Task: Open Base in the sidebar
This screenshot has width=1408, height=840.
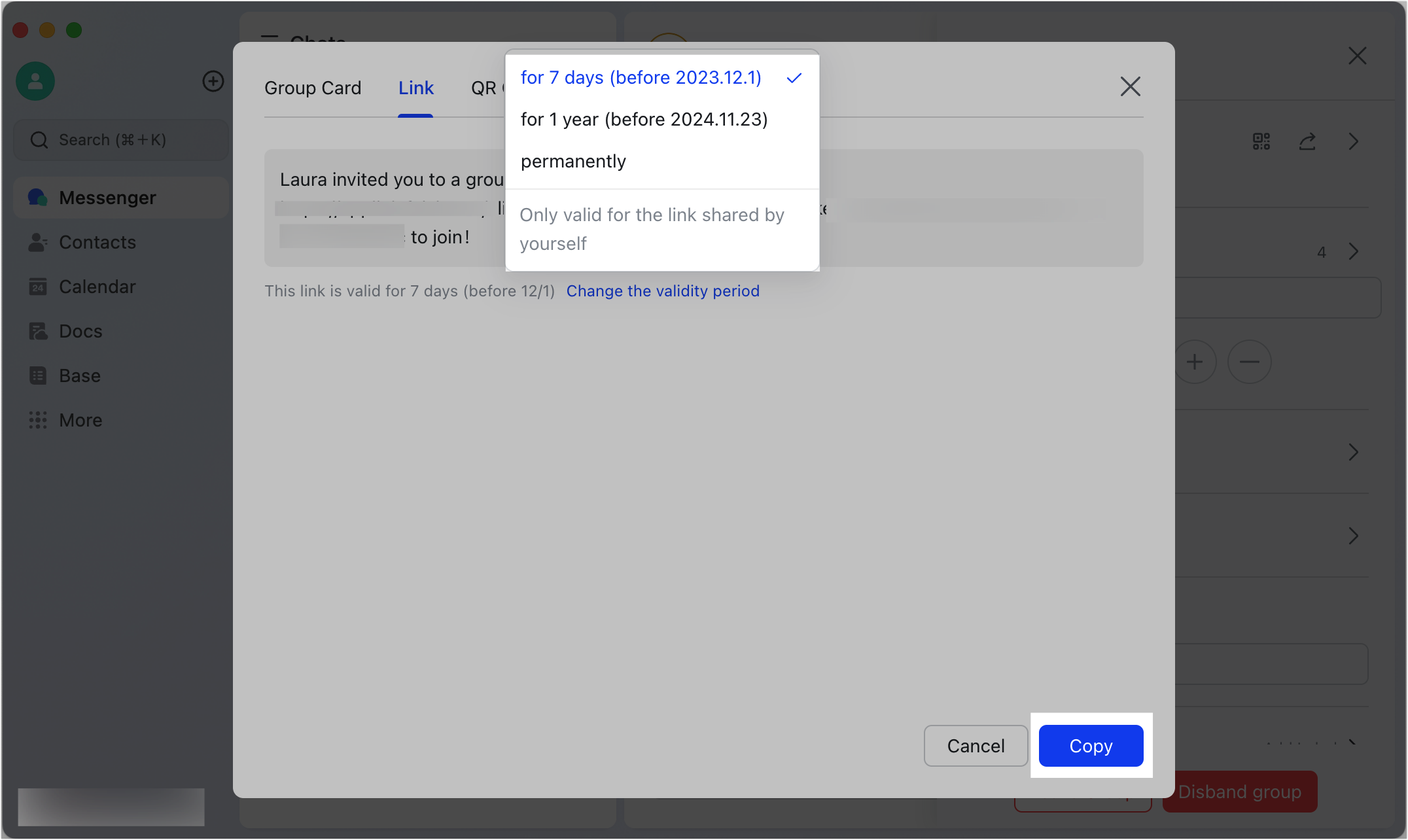Action: pos(121,376)
